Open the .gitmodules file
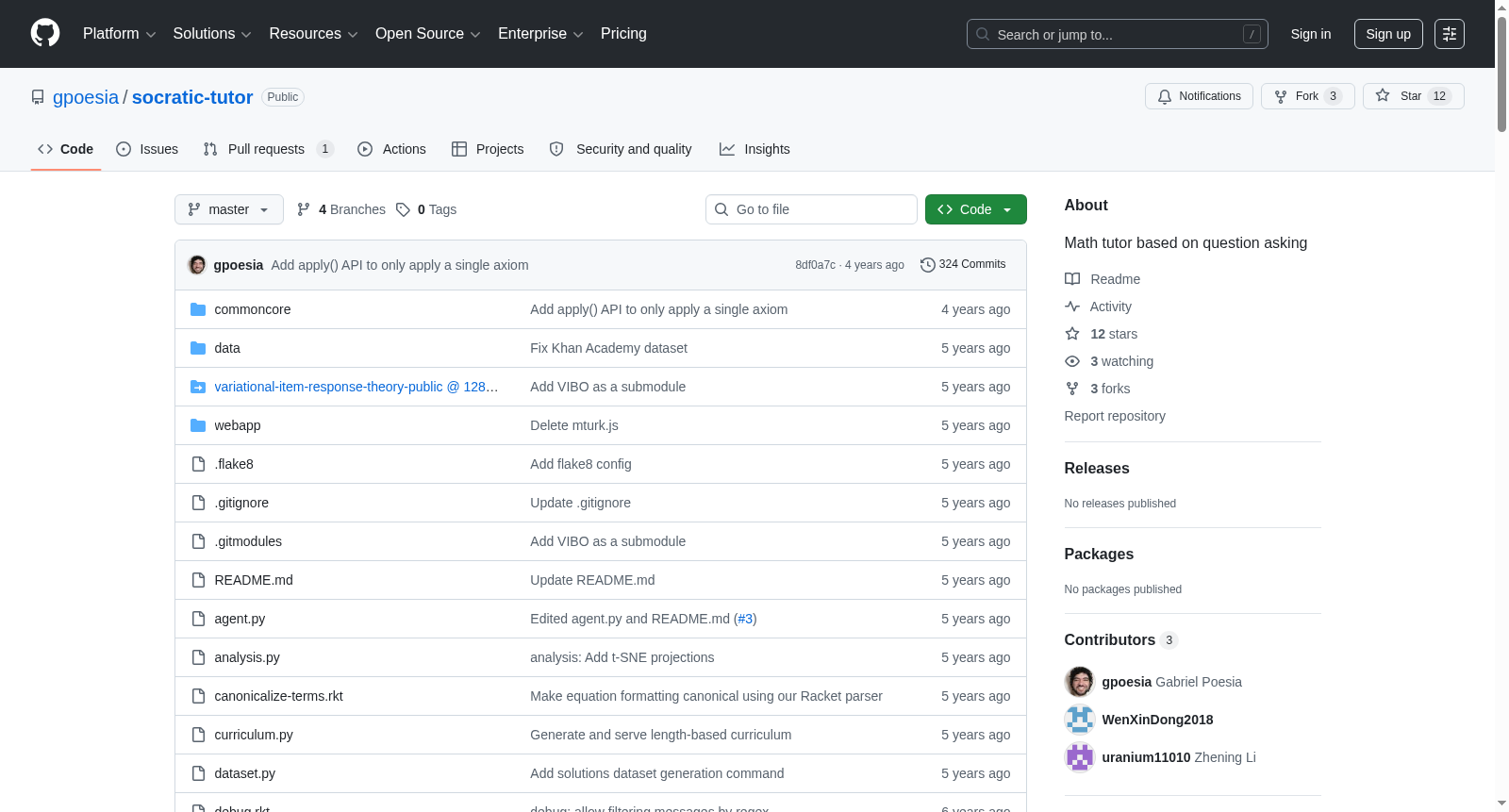The height and width of the screenshot is (812, 1509). pyautogui.click(x=248, y=541)
